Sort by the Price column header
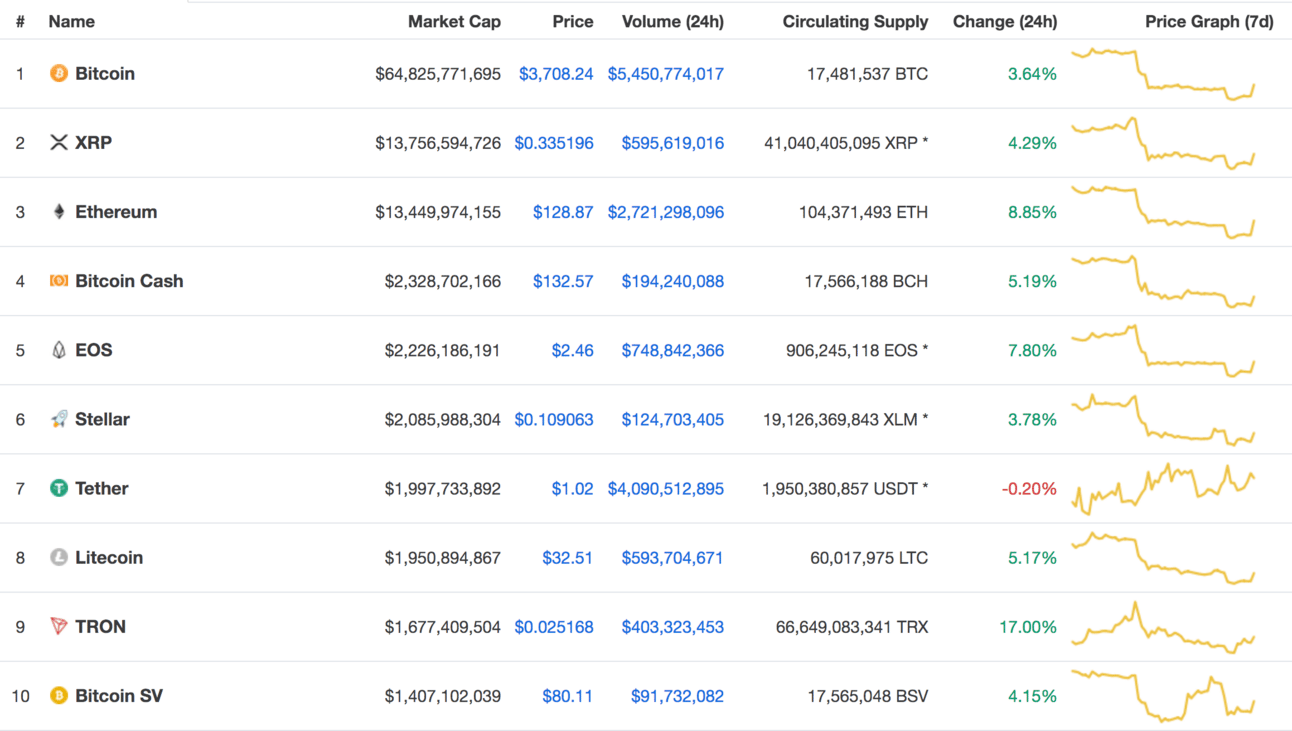Screen dimensions: 1292x731 [573, 21]
